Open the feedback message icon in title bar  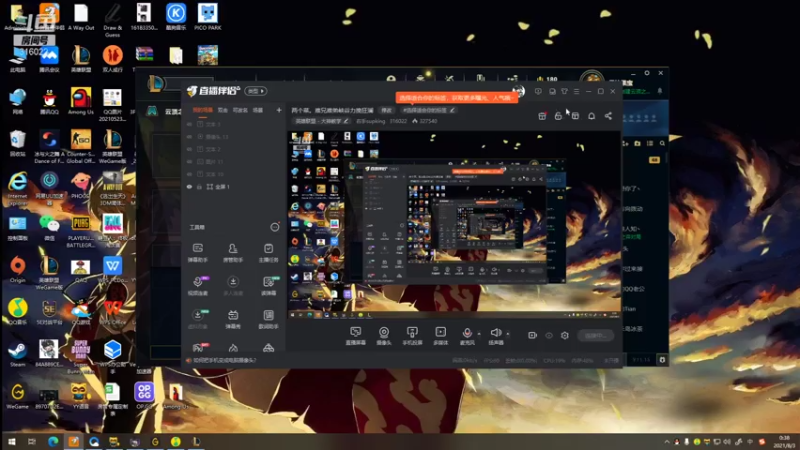538,91
